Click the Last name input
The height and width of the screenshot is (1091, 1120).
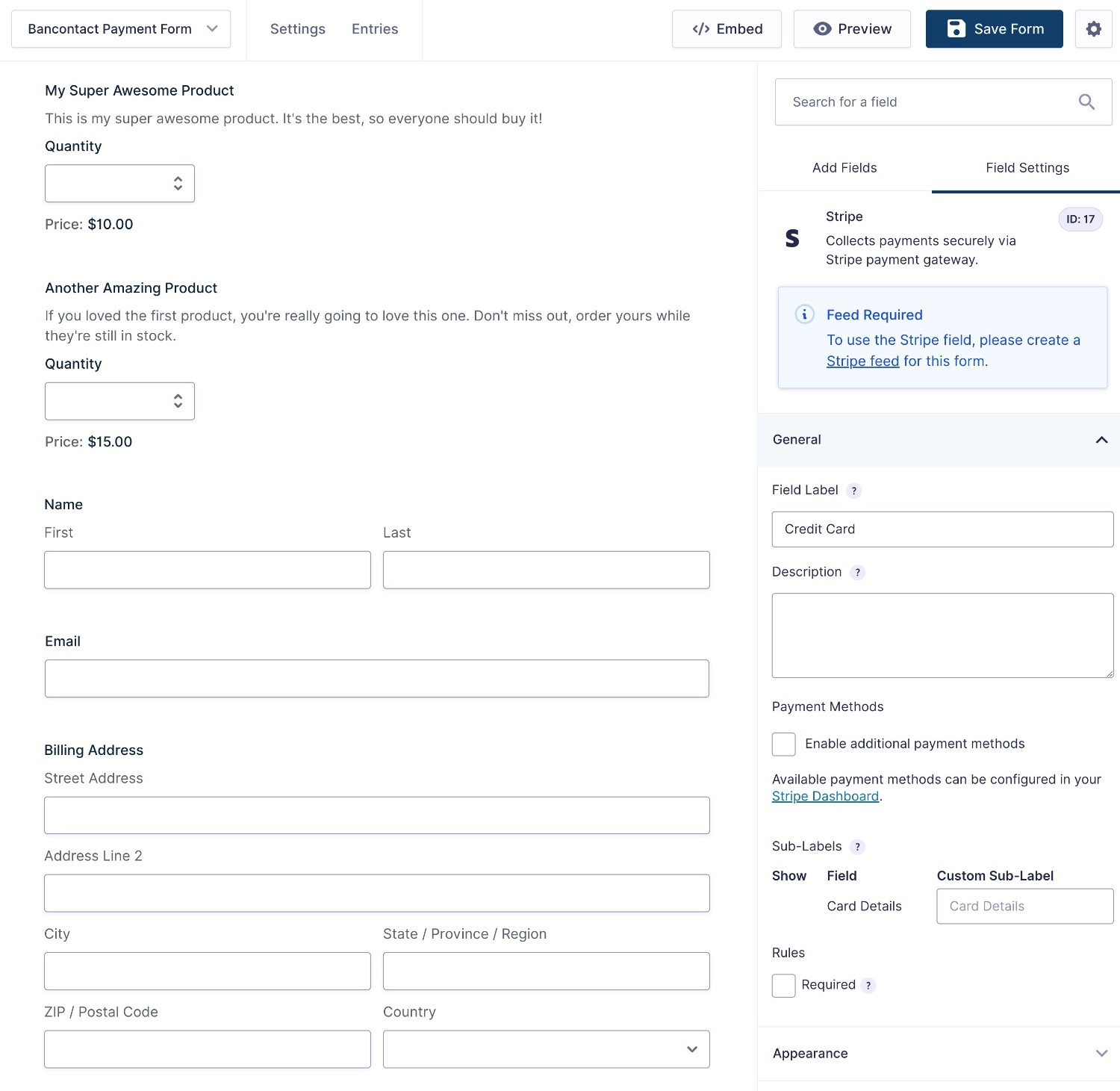pyautogui.click(x=546, y=570)
